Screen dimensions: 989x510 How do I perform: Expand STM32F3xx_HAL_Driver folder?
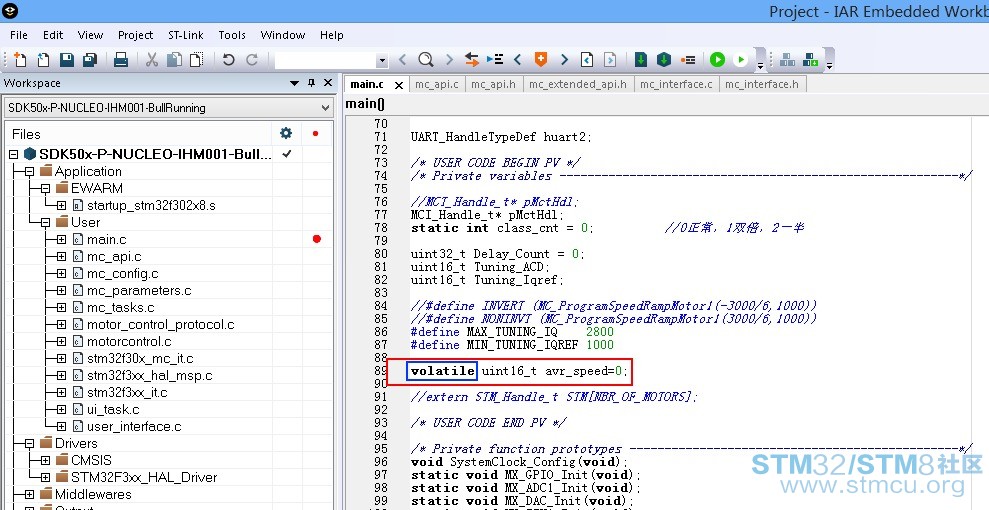[x=45, y=478]
